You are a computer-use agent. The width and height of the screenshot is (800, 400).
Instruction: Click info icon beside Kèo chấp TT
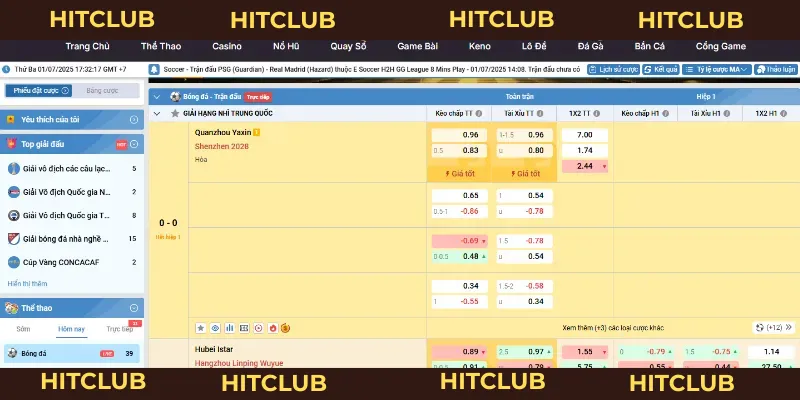click(479, 114)
